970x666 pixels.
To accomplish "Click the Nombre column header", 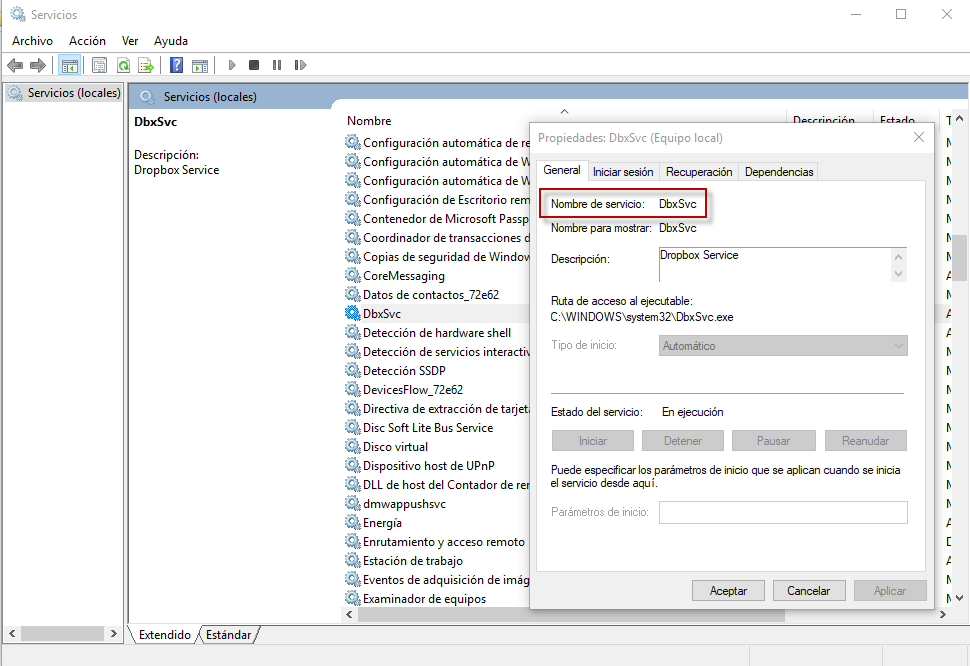I will click(369, 121).
